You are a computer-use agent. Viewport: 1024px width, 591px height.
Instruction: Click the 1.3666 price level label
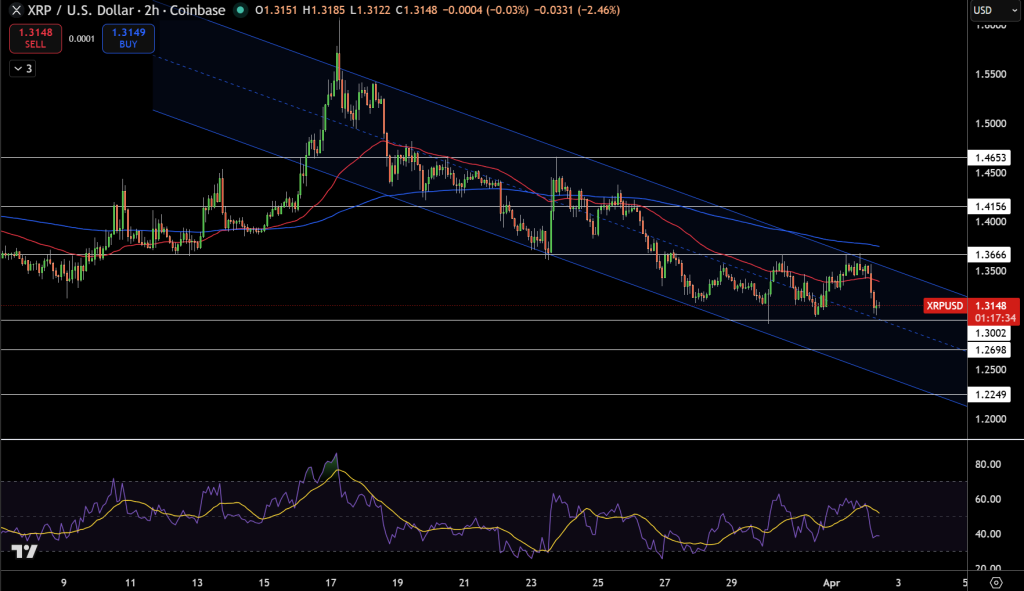pyautogui.click(x=991, y=253)
